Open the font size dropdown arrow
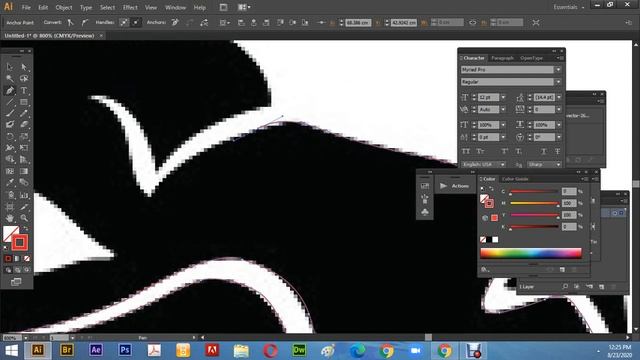The image size is (640, 360). [503, 97]
